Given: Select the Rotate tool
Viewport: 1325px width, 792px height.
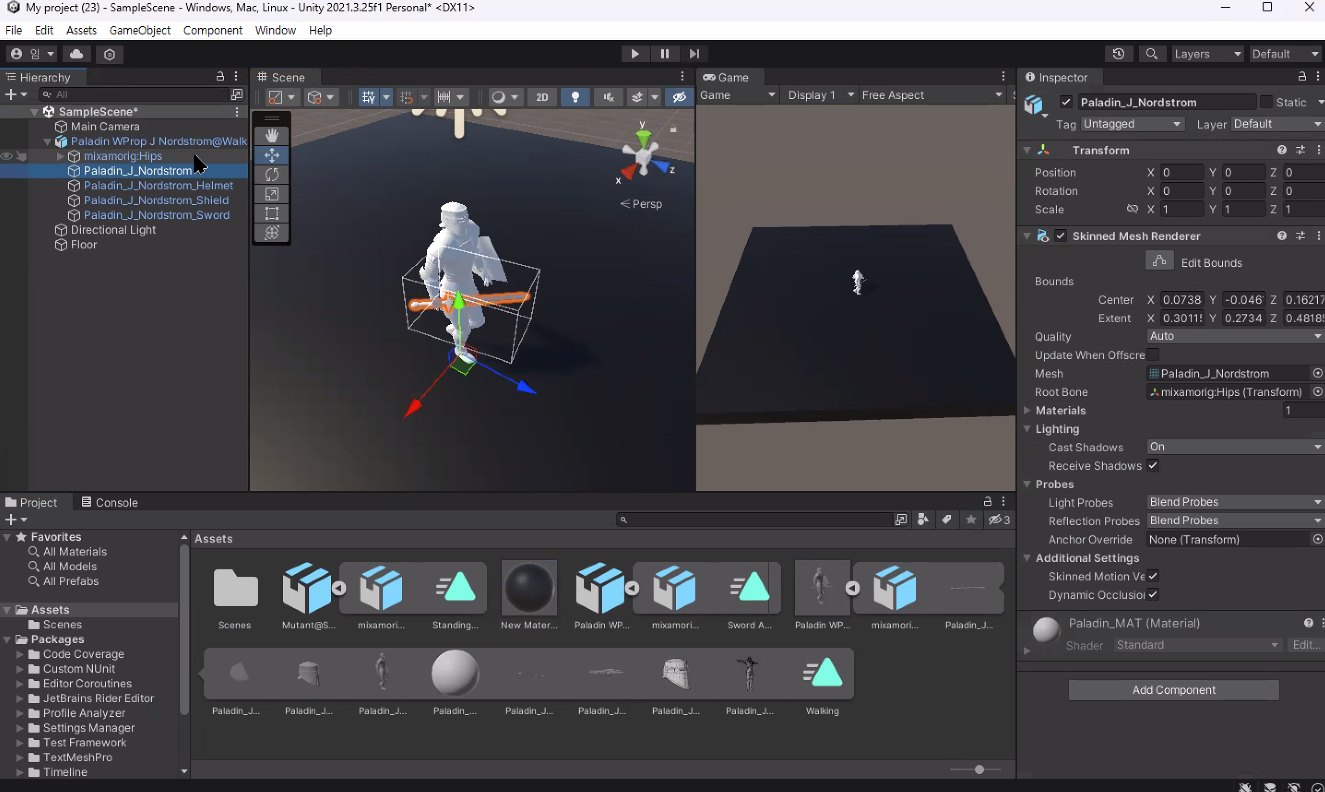Looking at the screenshot, I should coord(271,174).
